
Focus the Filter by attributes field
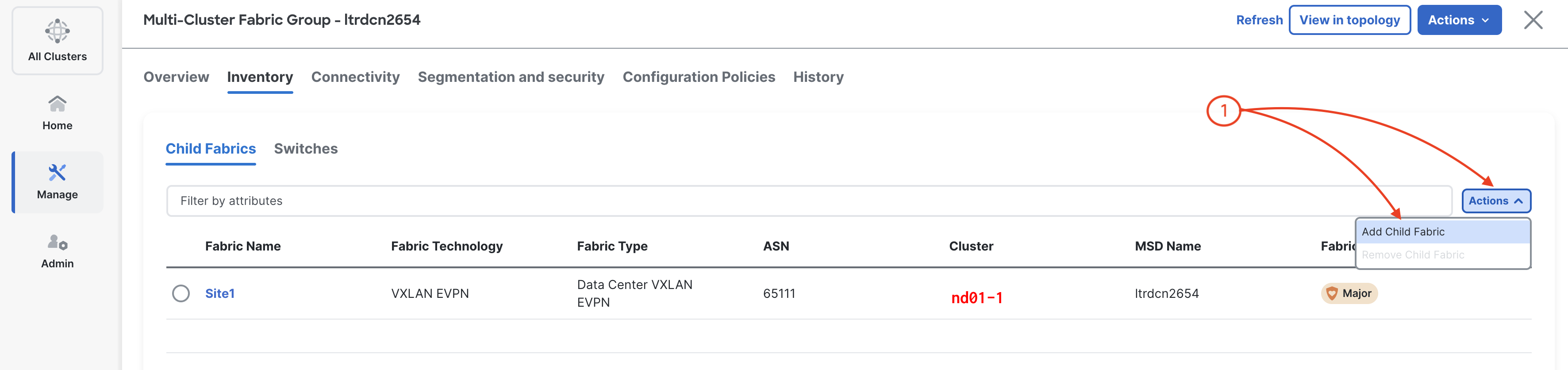[808, 201]
